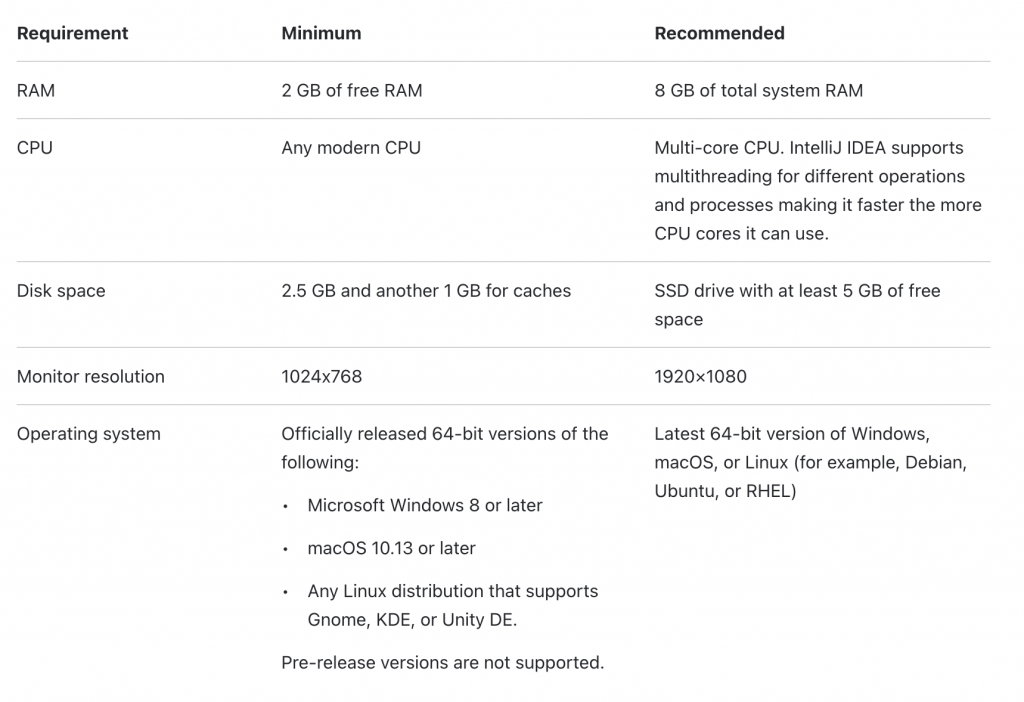
Task: Click 'Pre-release versions are not supported' note
Action: pos(443,662)
